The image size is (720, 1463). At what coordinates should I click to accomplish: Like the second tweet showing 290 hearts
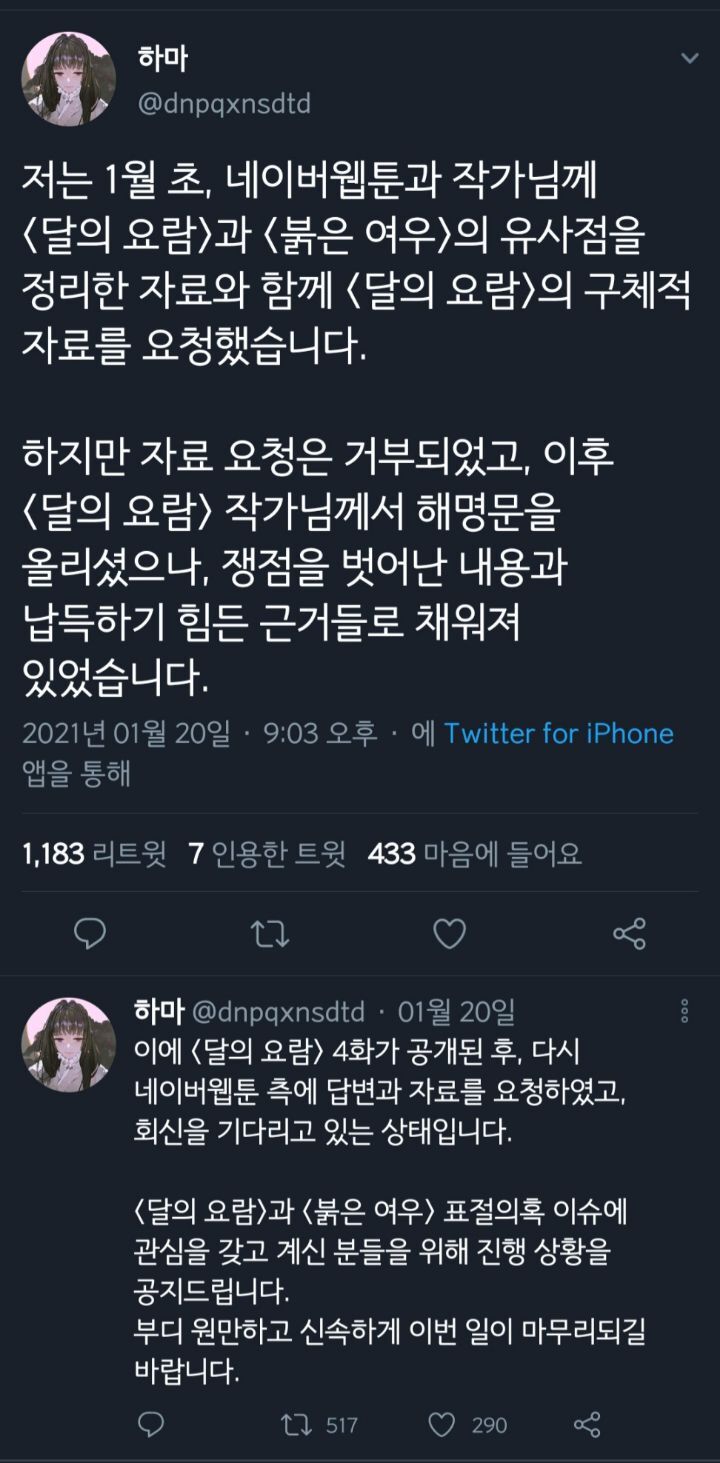(467, 1424)
